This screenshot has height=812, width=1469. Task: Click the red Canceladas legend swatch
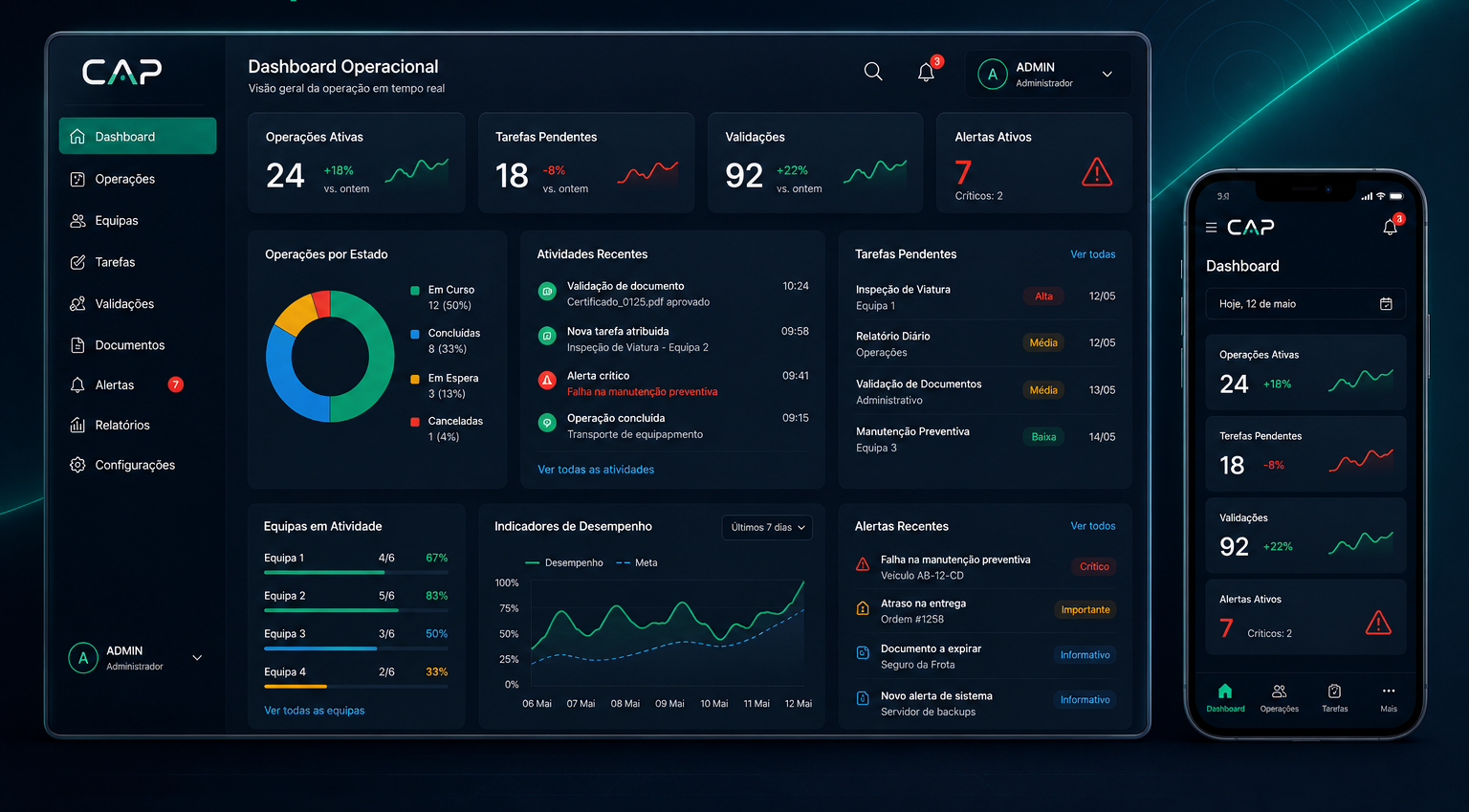tap(415, 422)
